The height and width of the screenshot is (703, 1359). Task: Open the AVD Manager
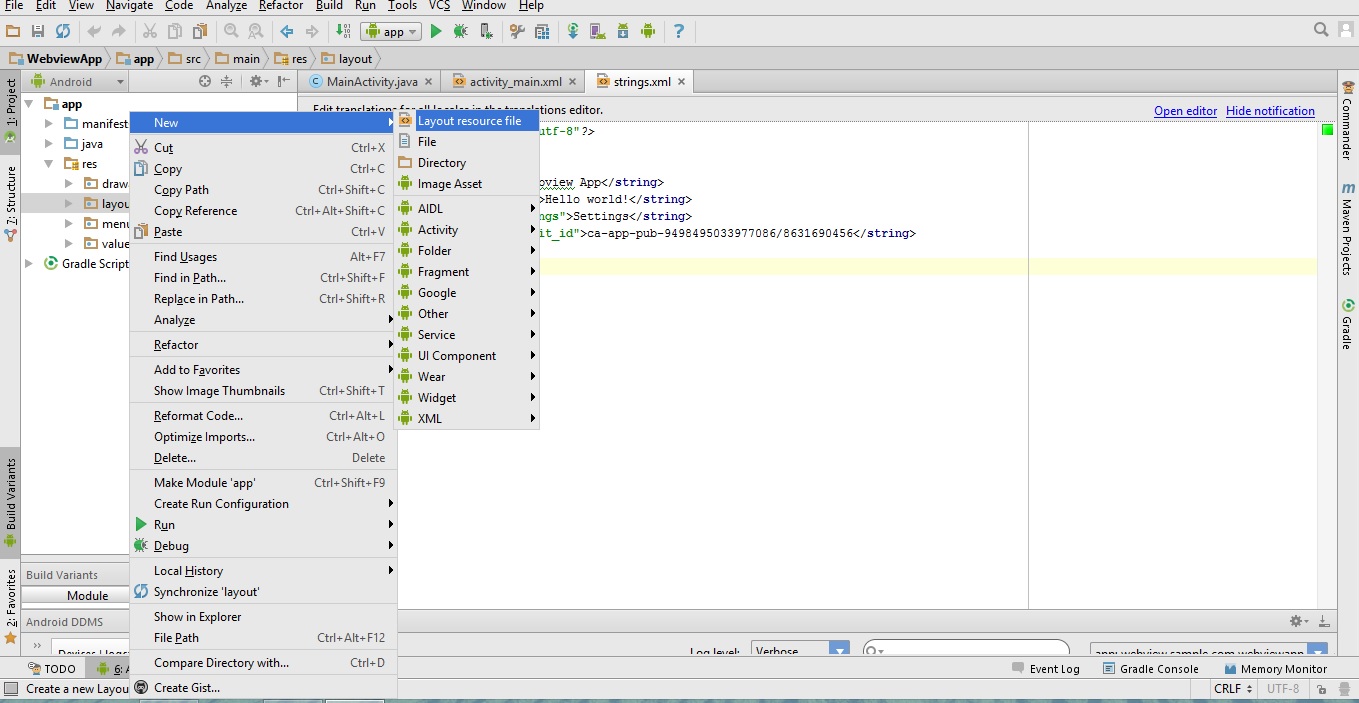tap(597, 31)
